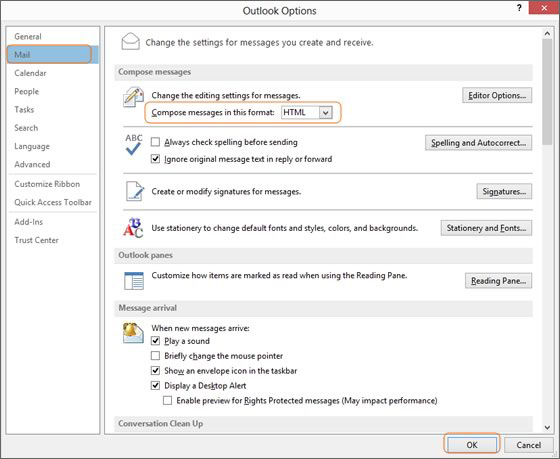560x459 pixels.
Task: Enable Briefly change the mouse pointer
Action: (x=155, y=356)
